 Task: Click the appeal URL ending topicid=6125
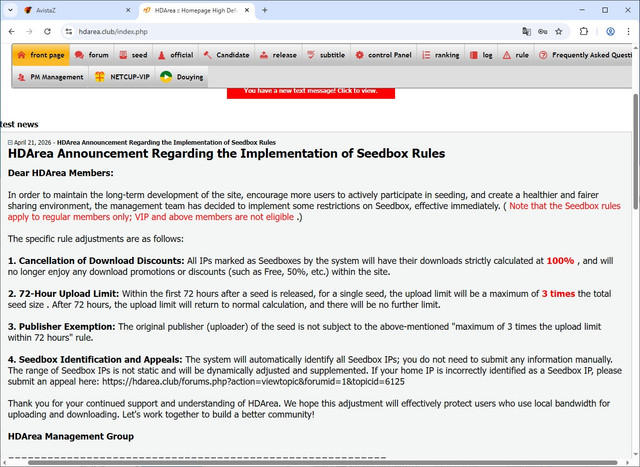(253, 382)
